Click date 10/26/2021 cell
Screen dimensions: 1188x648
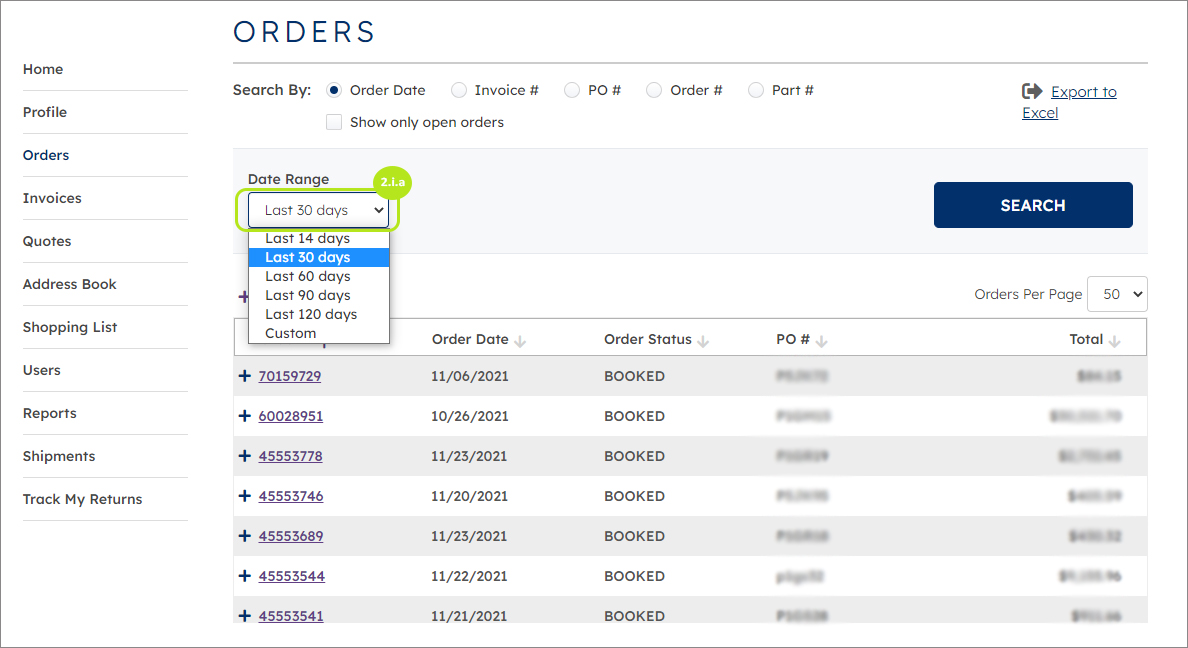pyautogui.click(x=470, y=416)
